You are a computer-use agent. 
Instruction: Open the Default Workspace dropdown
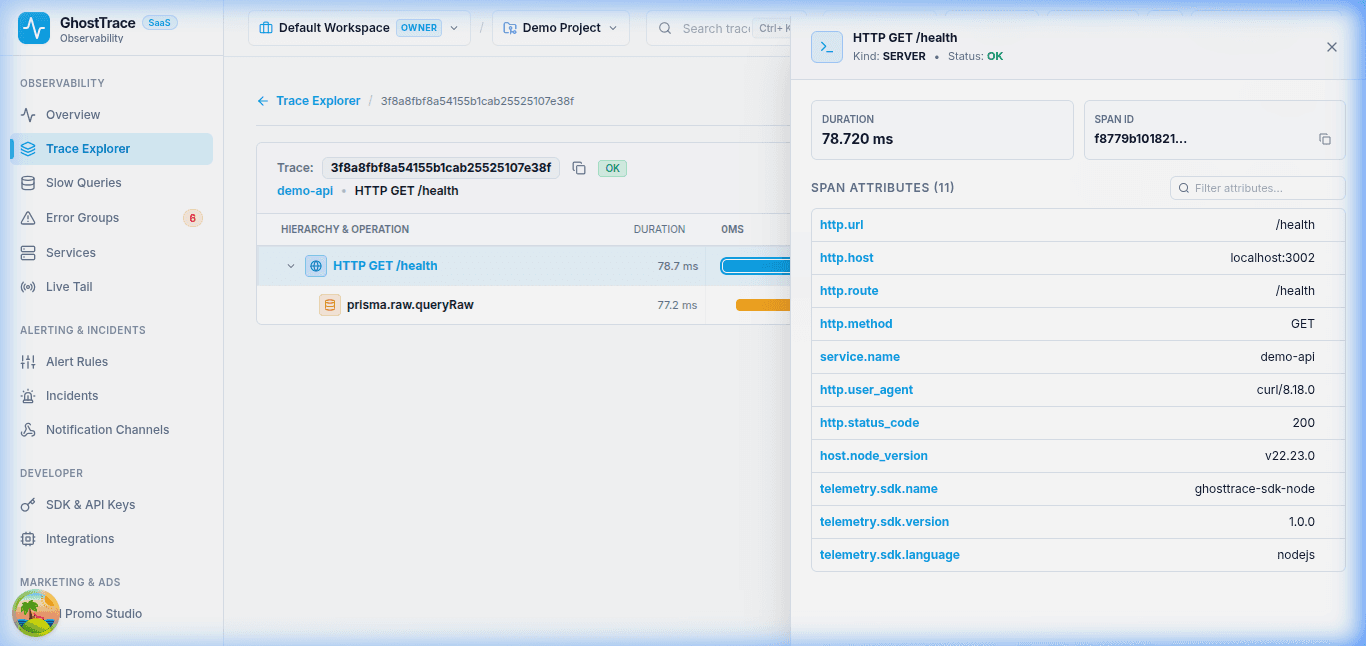point(359,28)
